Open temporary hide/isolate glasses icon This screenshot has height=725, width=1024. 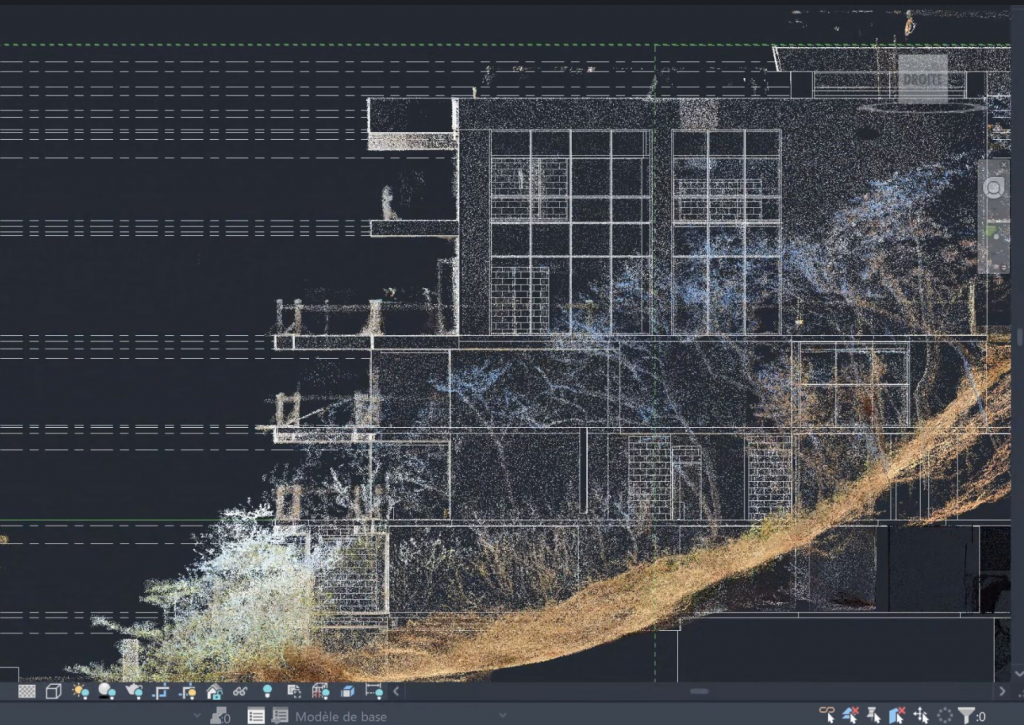point(240,691)
